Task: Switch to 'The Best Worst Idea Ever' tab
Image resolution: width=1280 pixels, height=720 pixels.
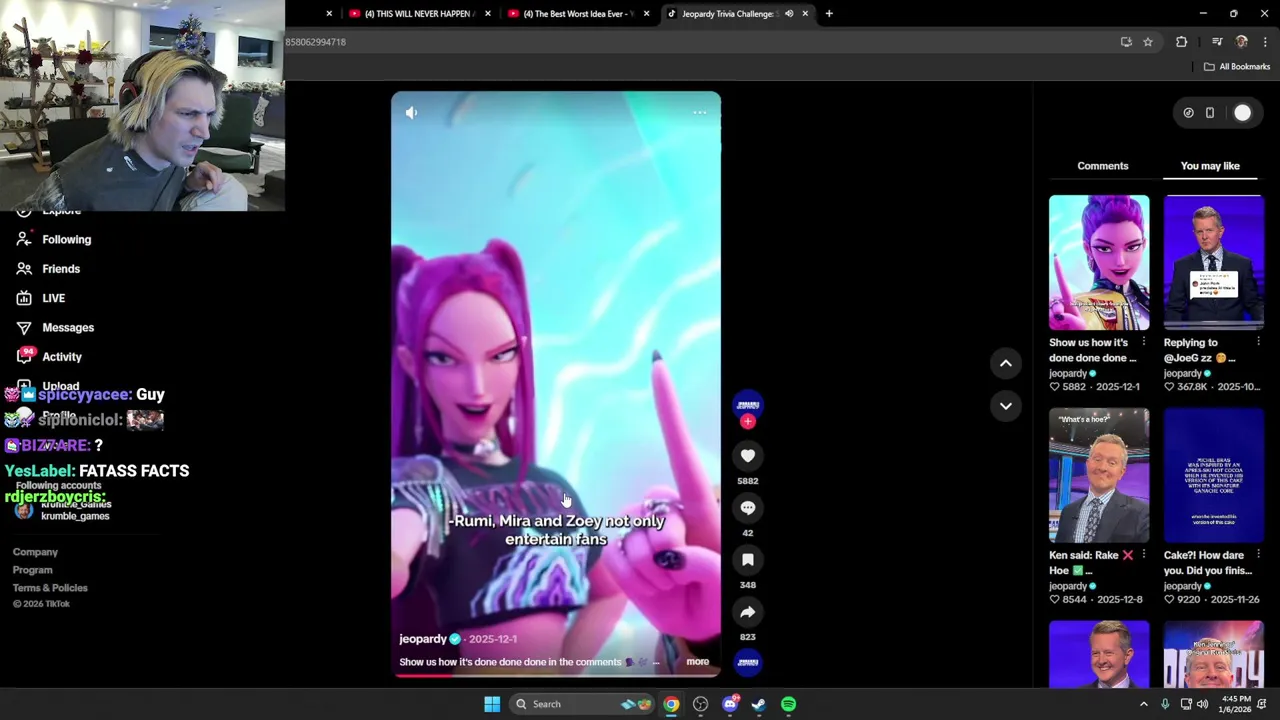Action: click(x=580, y=14)
